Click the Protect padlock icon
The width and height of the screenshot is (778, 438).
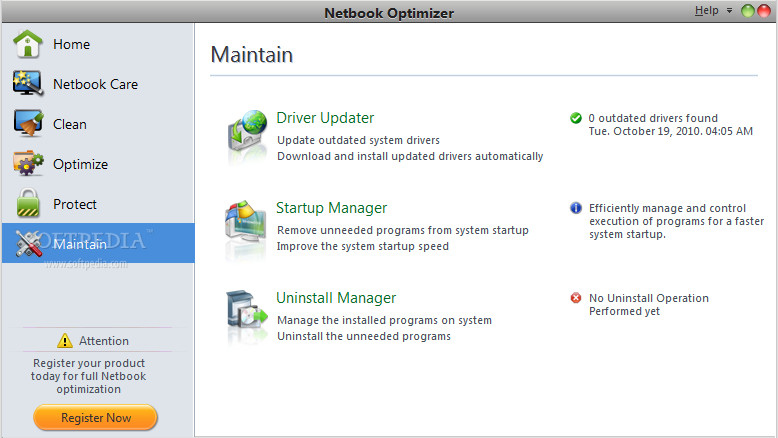click(28, 203)
